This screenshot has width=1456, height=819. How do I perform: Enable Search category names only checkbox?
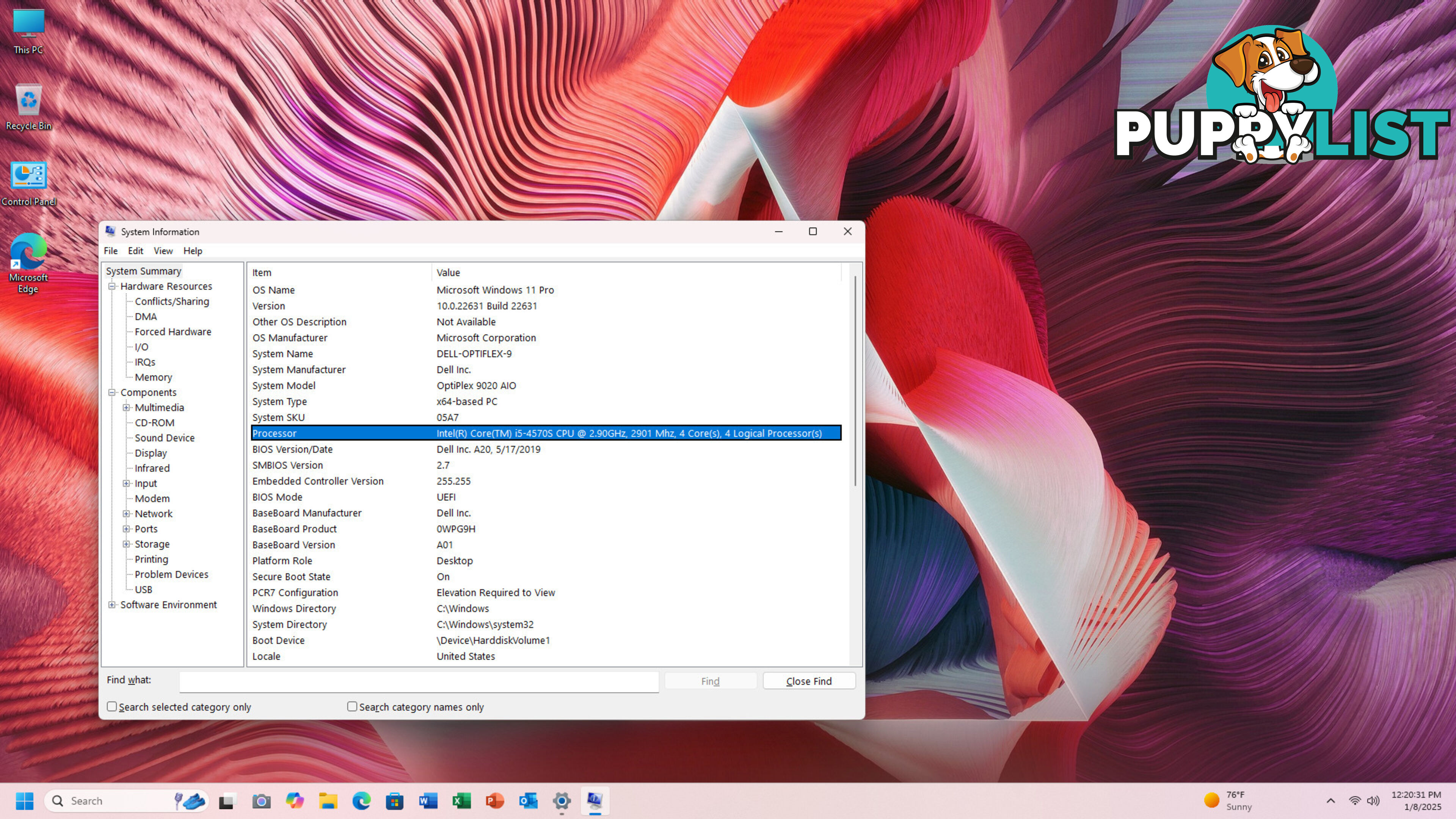(x=352, y=706)
